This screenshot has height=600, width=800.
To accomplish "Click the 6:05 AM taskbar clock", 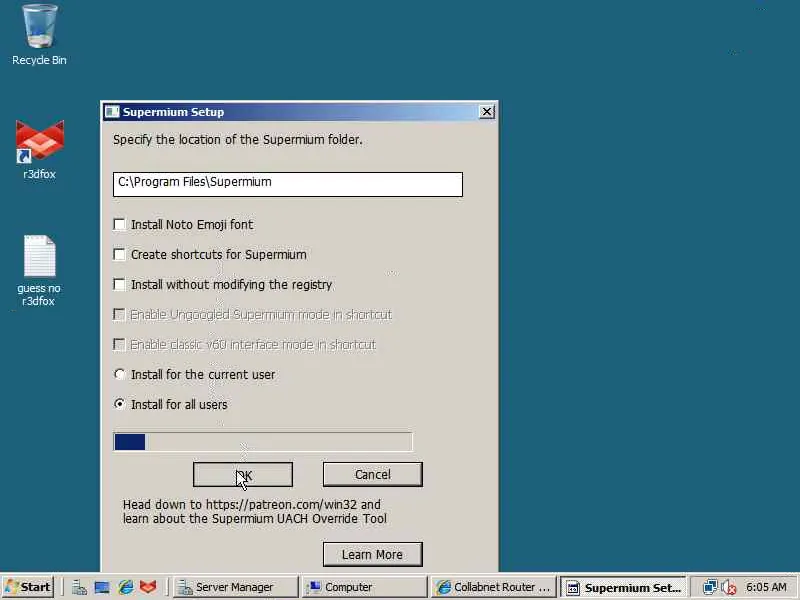I will [x=766, y=587].
